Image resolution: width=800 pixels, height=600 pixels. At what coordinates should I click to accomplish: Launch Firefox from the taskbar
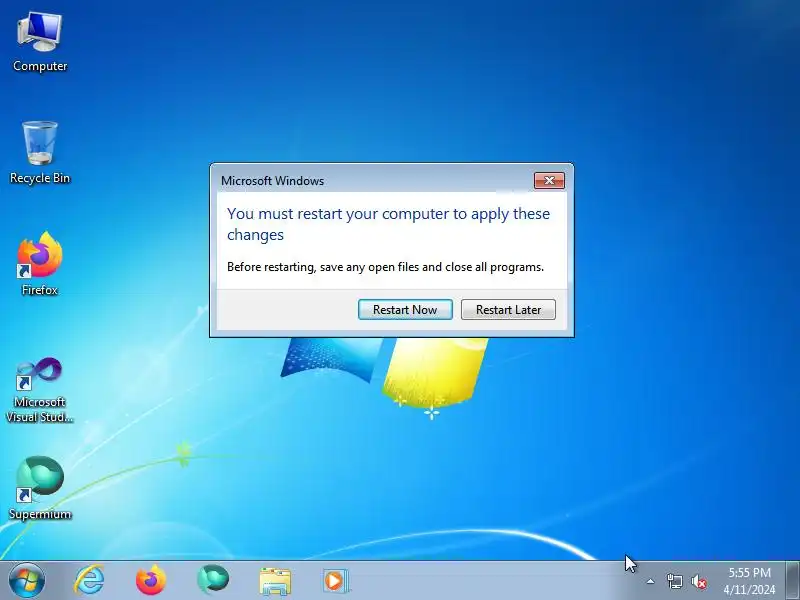(151, 581)
